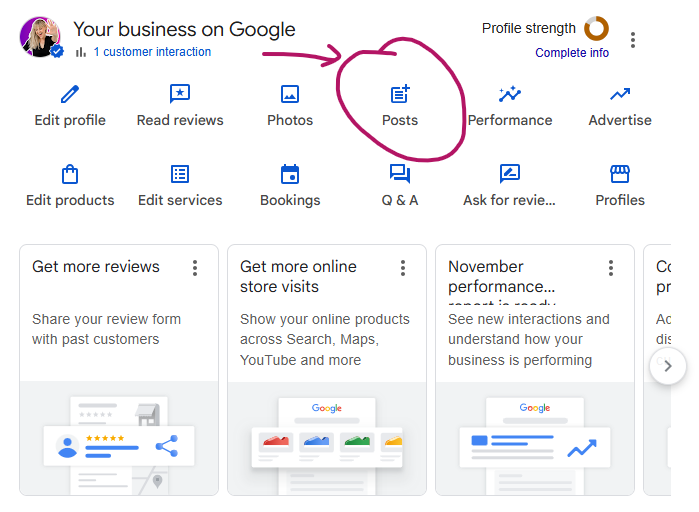Viewport: 699px width, 512px height.
Task: Open options menu on November performance card
Action: click(x=611, y=268)
